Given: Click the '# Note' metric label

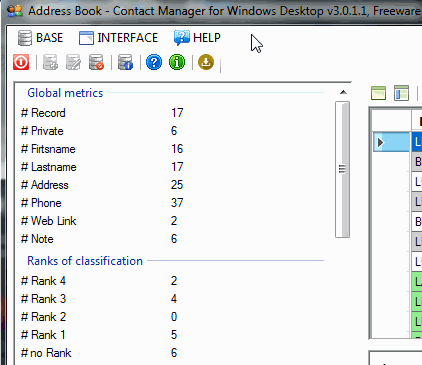Looking at the screenshot, I should 37,239.
